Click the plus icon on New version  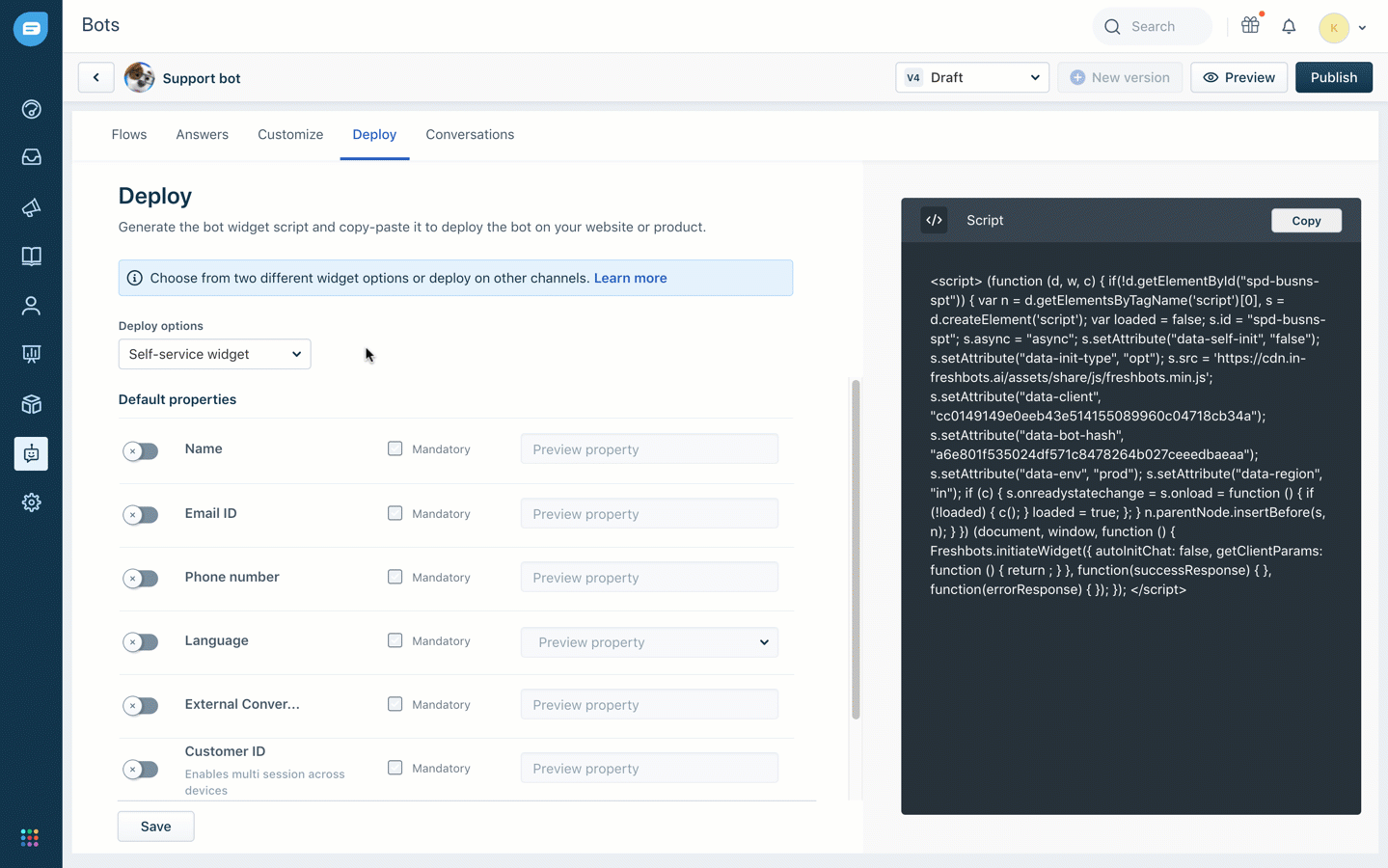pyautogui.click(x=1077, y=77)
